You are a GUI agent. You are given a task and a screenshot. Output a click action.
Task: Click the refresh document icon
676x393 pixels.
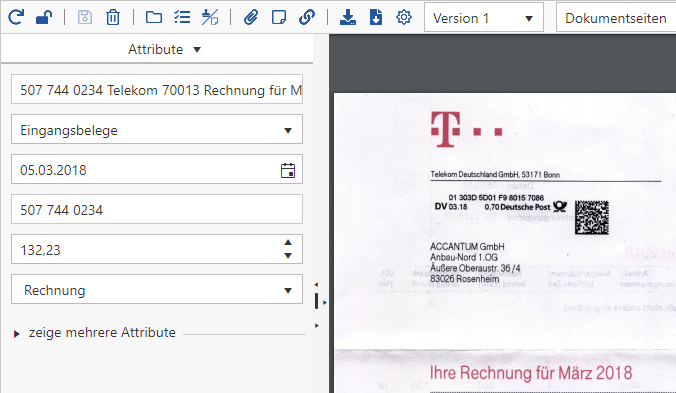click(x=16, y=18)
